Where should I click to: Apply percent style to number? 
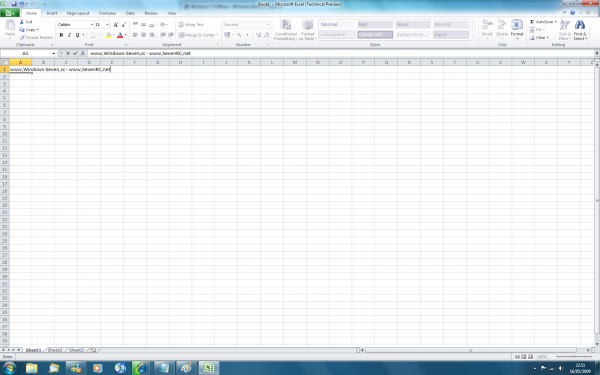click(239, 35)
